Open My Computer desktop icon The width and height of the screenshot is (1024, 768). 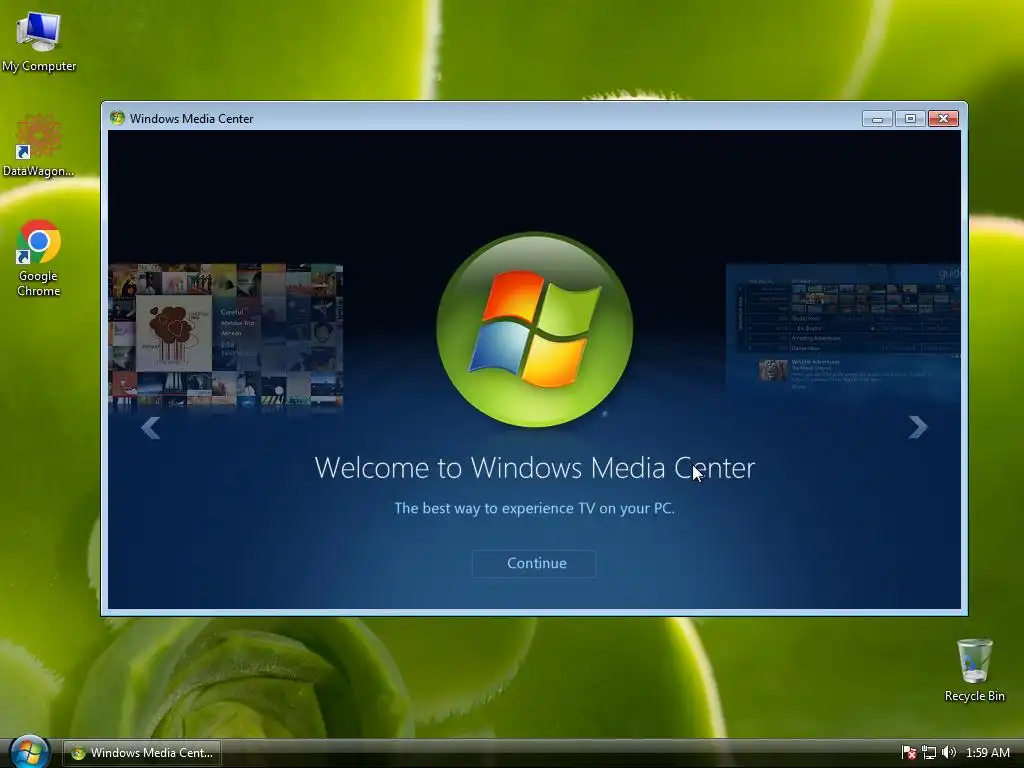[x=39, y=40]
